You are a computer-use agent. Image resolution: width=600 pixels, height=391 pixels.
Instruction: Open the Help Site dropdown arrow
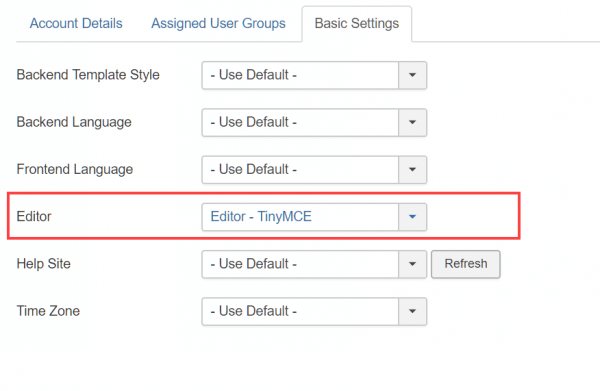coord(412,264)
